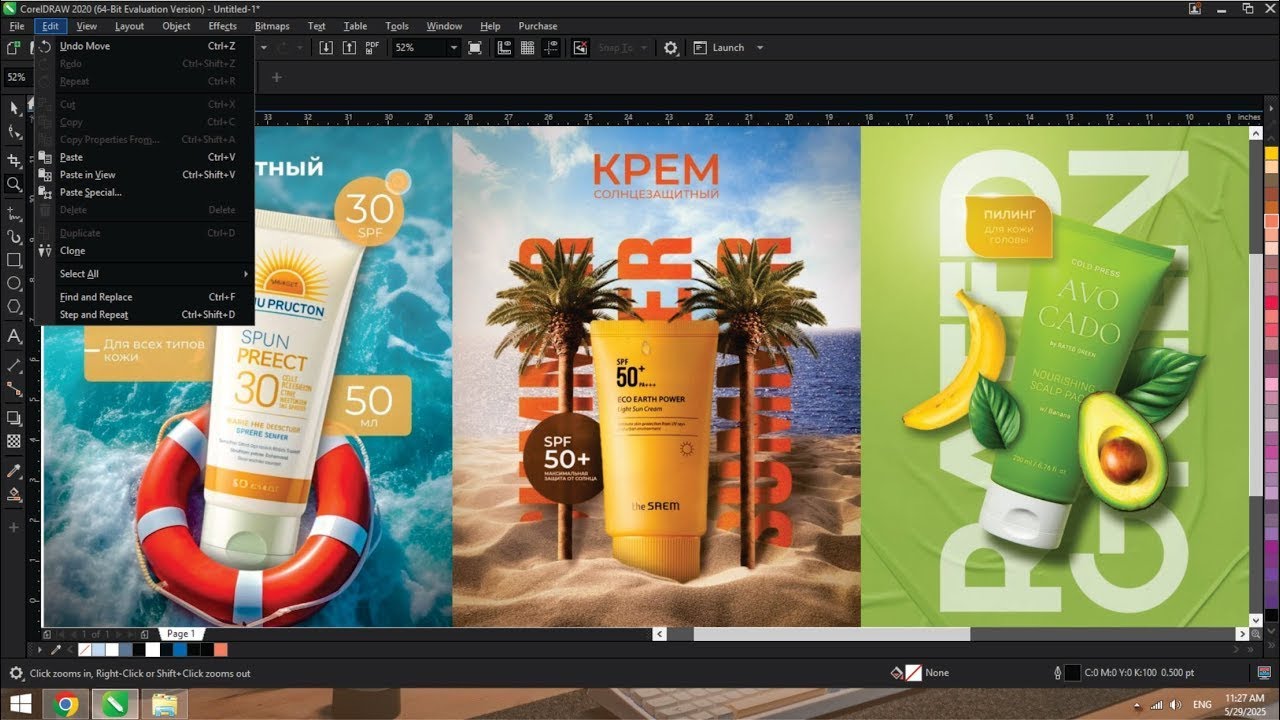Select the Polygon tool
The image size is (1280, 720).
[x=14, y=308]
